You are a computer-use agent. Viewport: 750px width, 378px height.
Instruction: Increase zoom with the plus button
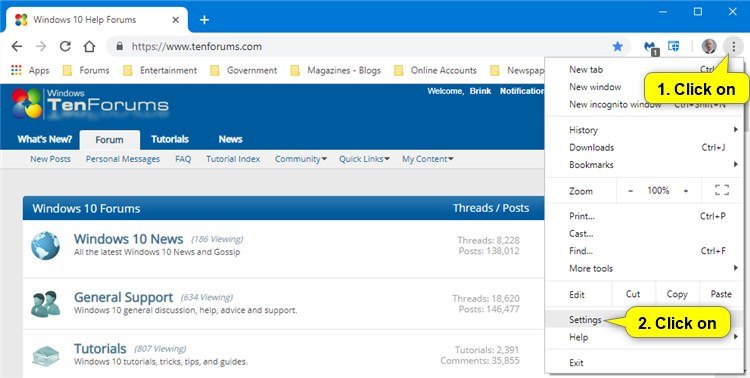686,190
